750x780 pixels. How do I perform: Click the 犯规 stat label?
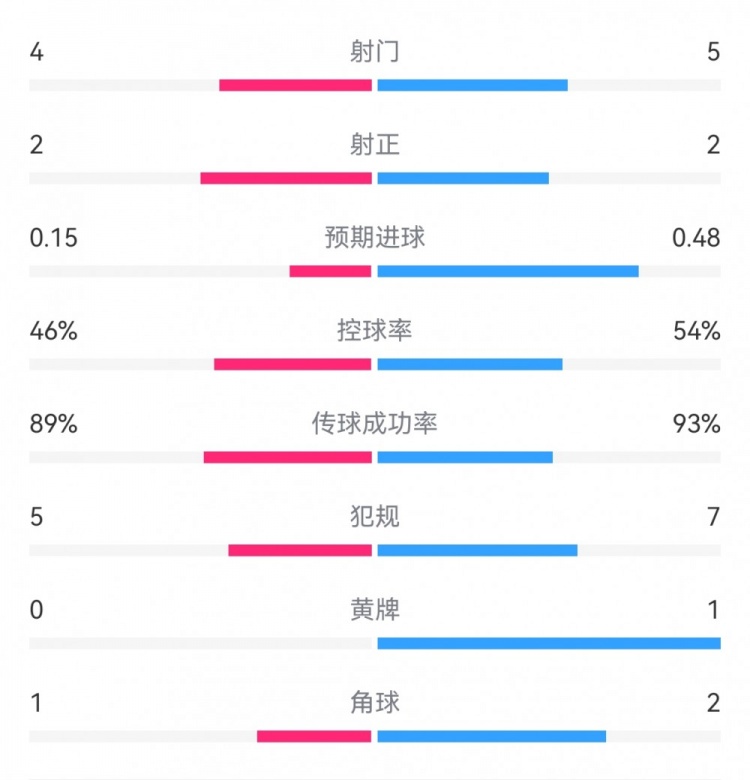point(375,517)
